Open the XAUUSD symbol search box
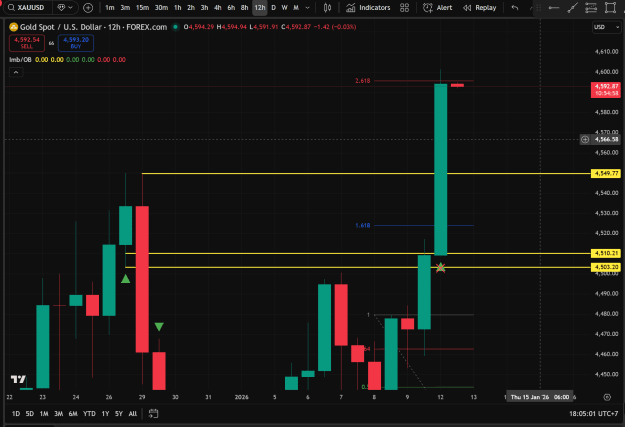 pos(27,8)
